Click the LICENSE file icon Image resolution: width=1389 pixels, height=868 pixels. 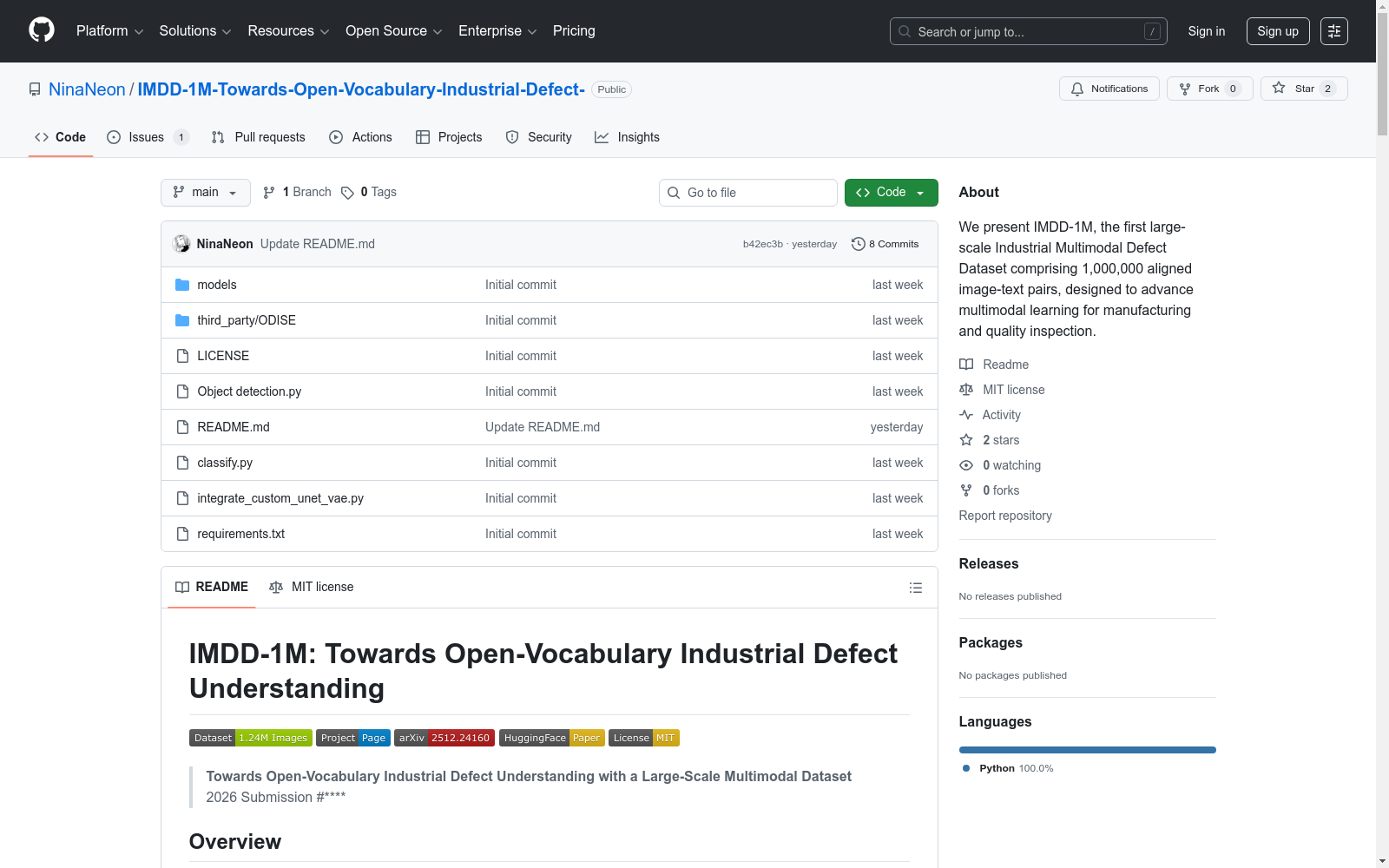click(x=182, y=356)
